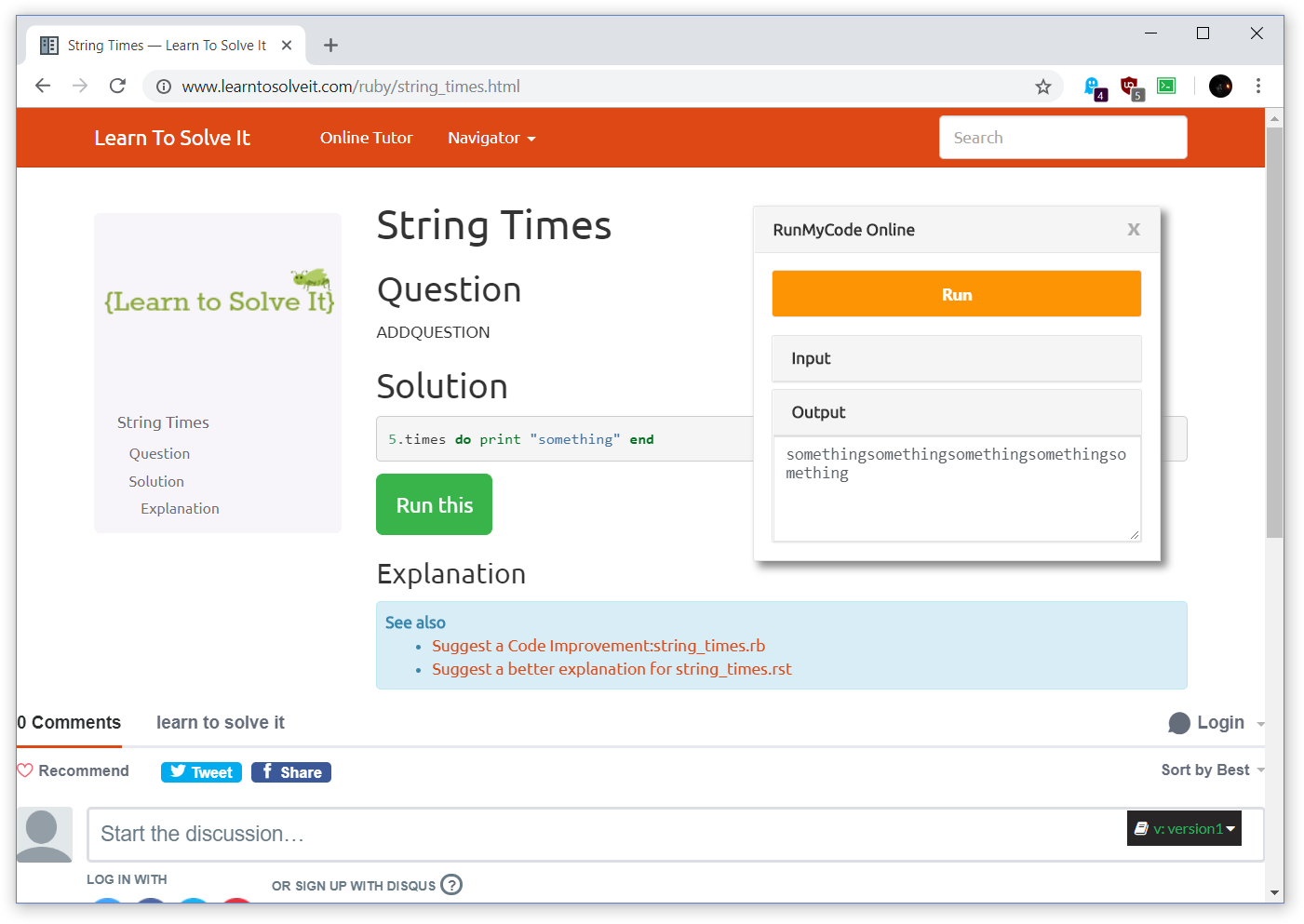Click the Ruby code snippet line
Image resolution: width=1304 pixels, height=924 pixels.
tap(520, 439)
